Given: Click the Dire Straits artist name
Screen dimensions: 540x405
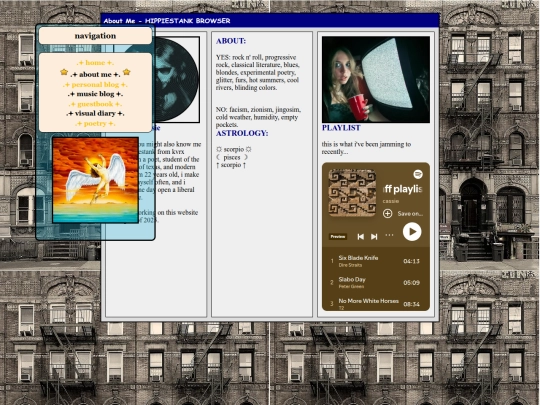Looking at the screenshot, I should click(350, 265).
